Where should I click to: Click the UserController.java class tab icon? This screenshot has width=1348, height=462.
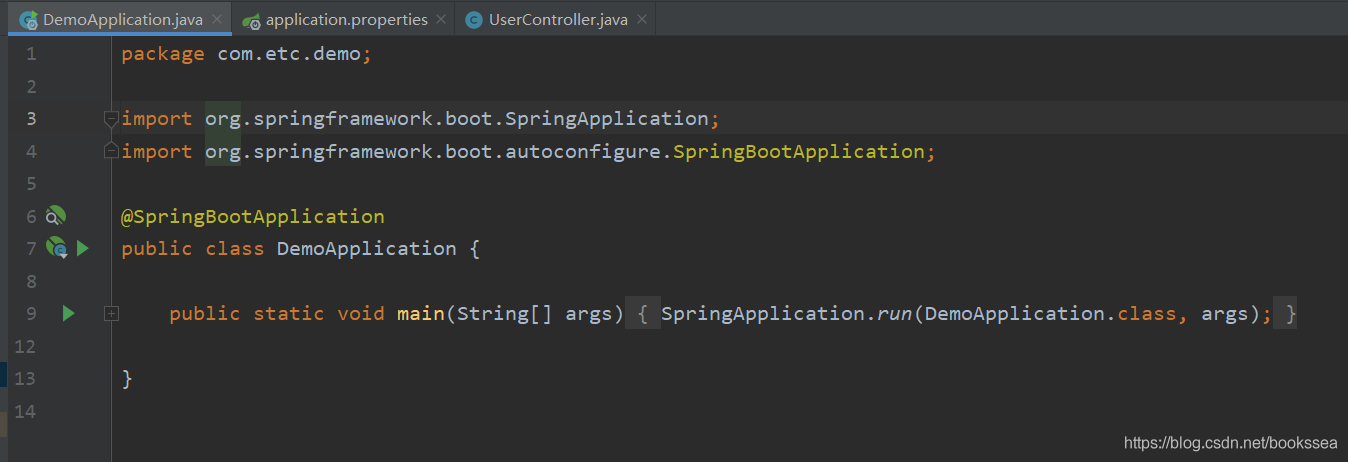click(x=474, y=20)
